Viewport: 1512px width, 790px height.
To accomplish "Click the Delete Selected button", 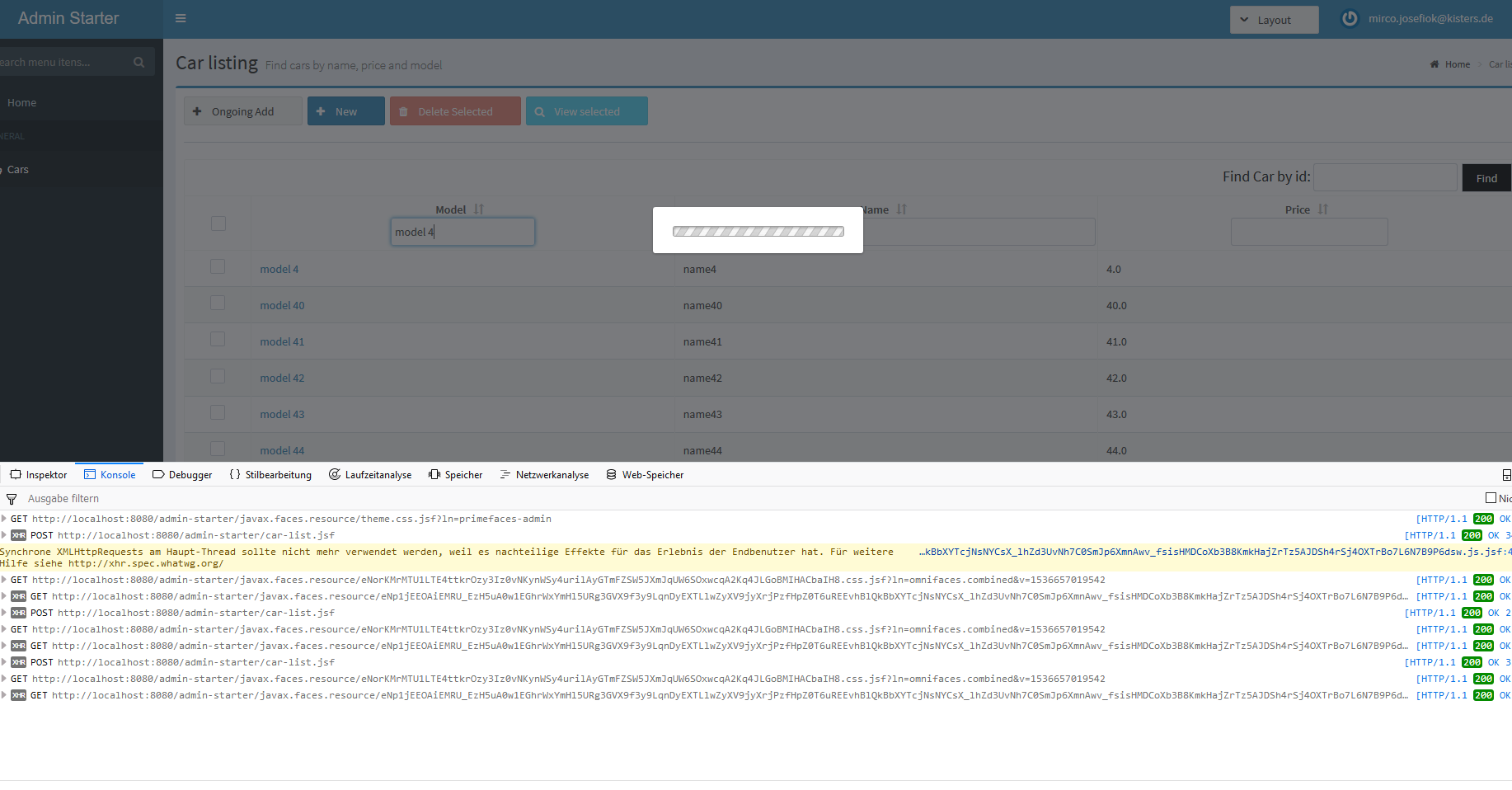I will tap(455, 111).
